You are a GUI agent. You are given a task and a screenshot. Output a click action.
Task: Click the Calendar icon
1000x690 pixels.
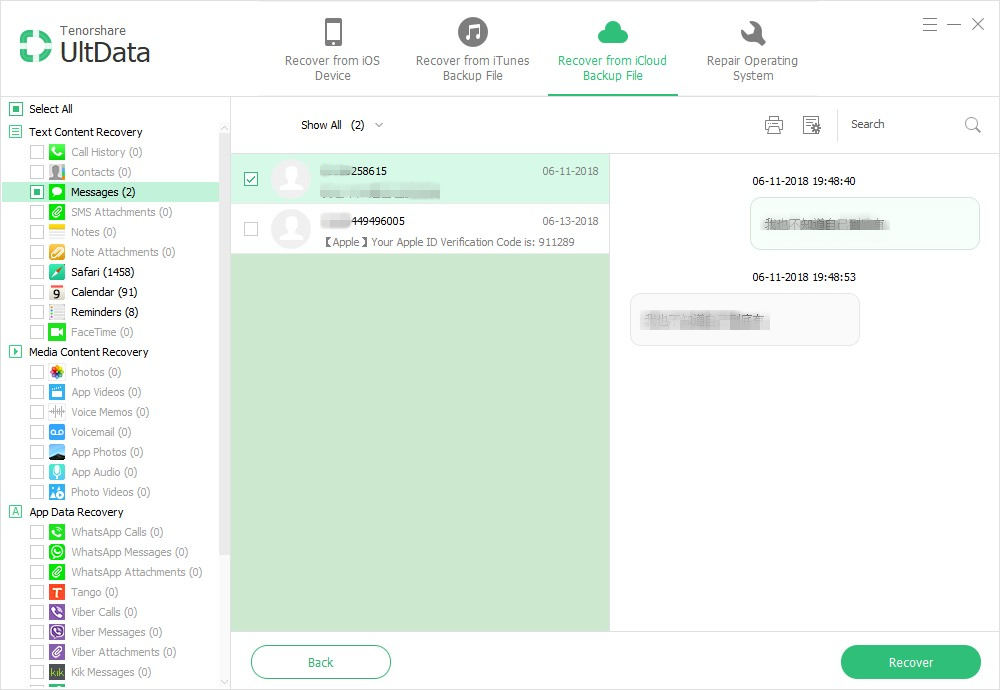pos(57,292)
